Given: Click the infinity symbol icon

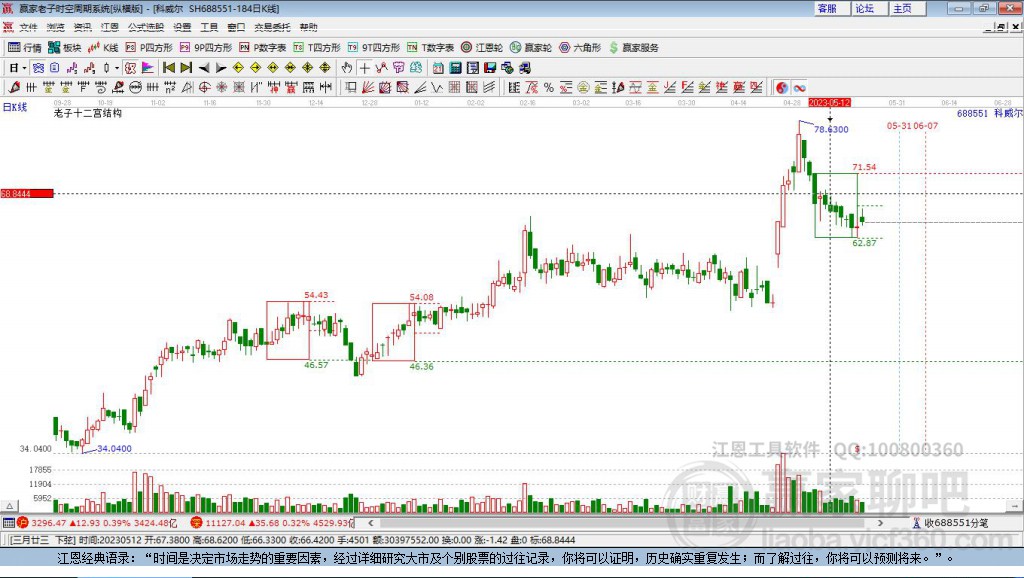Looking at the screenshot, I should pos(799,88).
